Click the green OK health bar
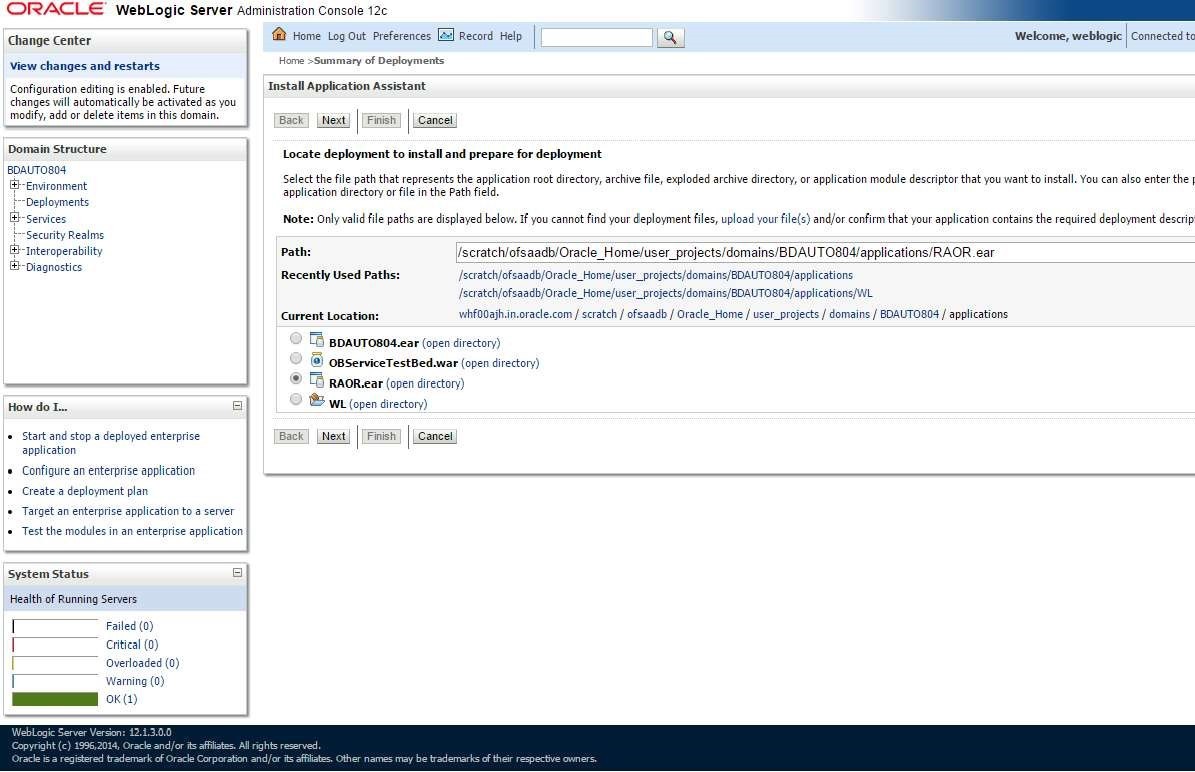Viewport: 1195px width, 772px height. click(54, 699)
